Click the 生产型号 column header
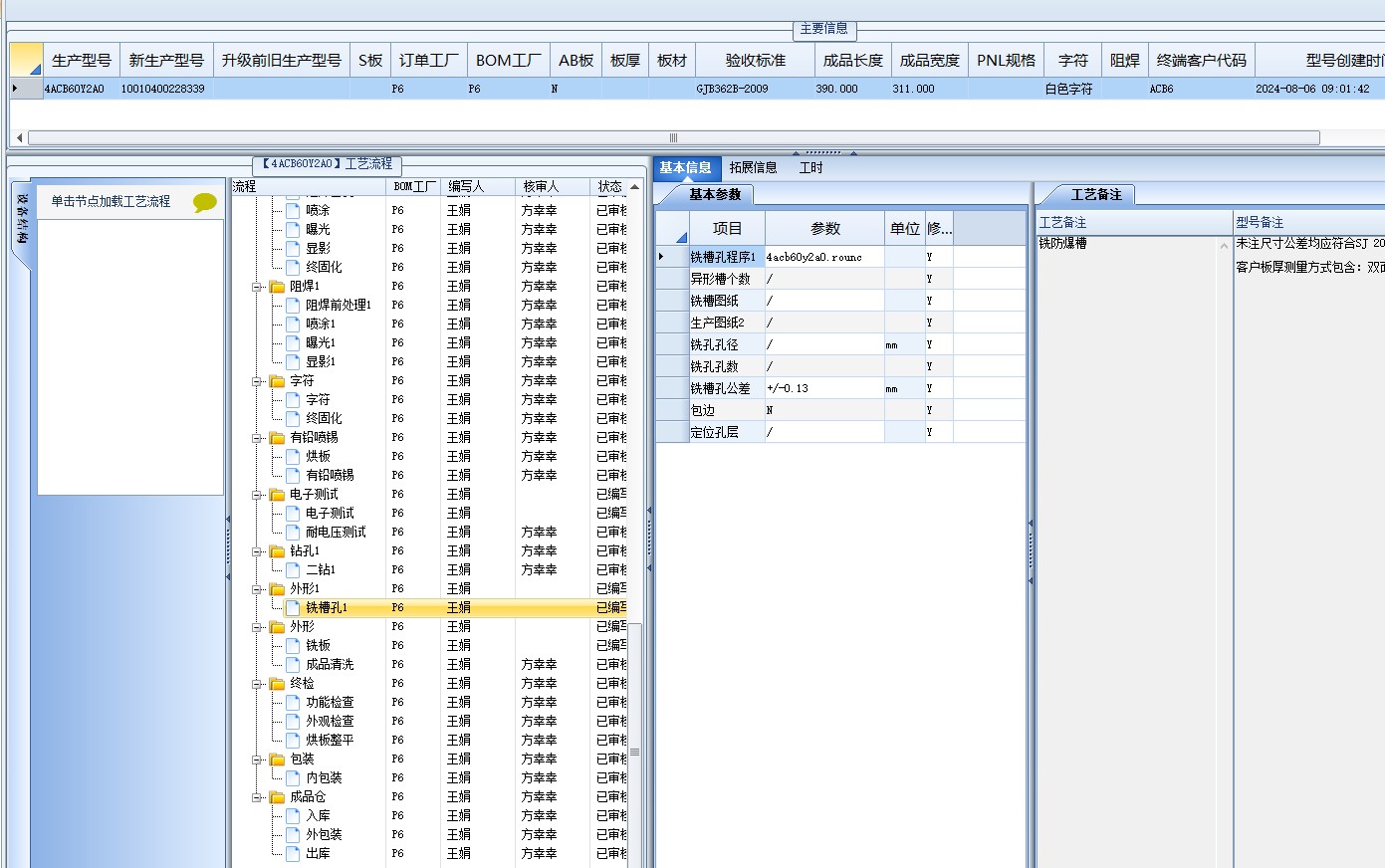Viewport: 1385px width, 868px height. click(82, 60)
